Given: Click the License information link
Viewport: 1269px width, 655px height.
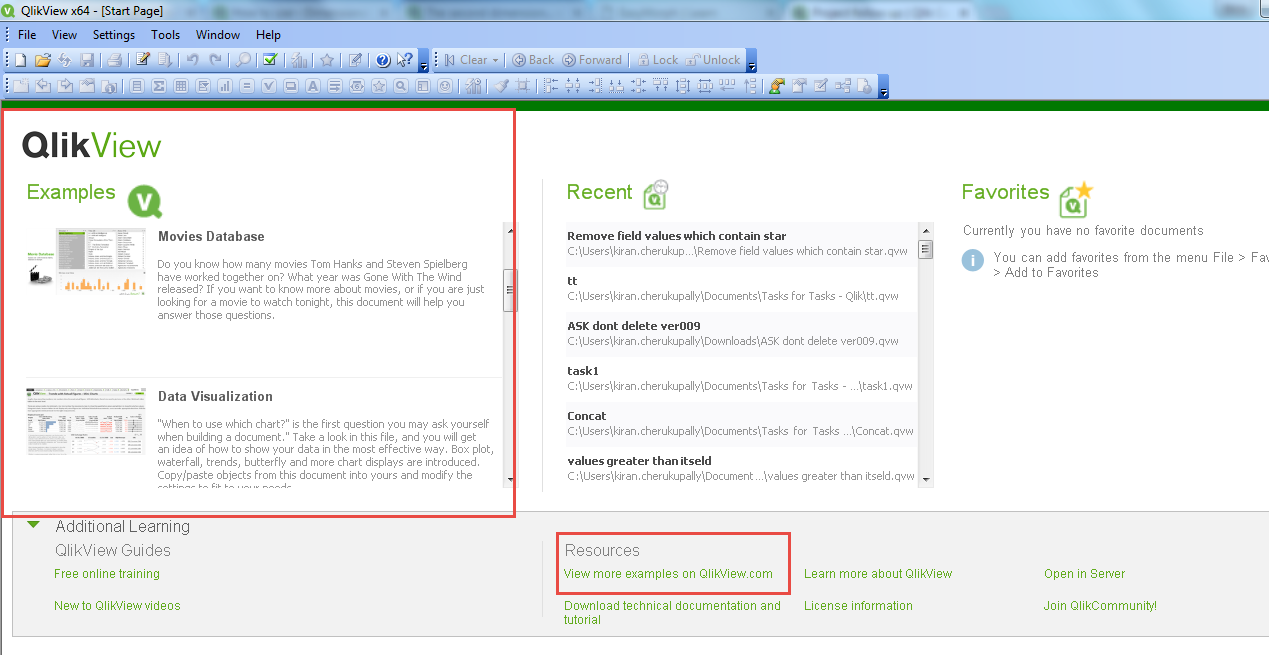Looking at the screenshot, I should [x=858, y=606].
